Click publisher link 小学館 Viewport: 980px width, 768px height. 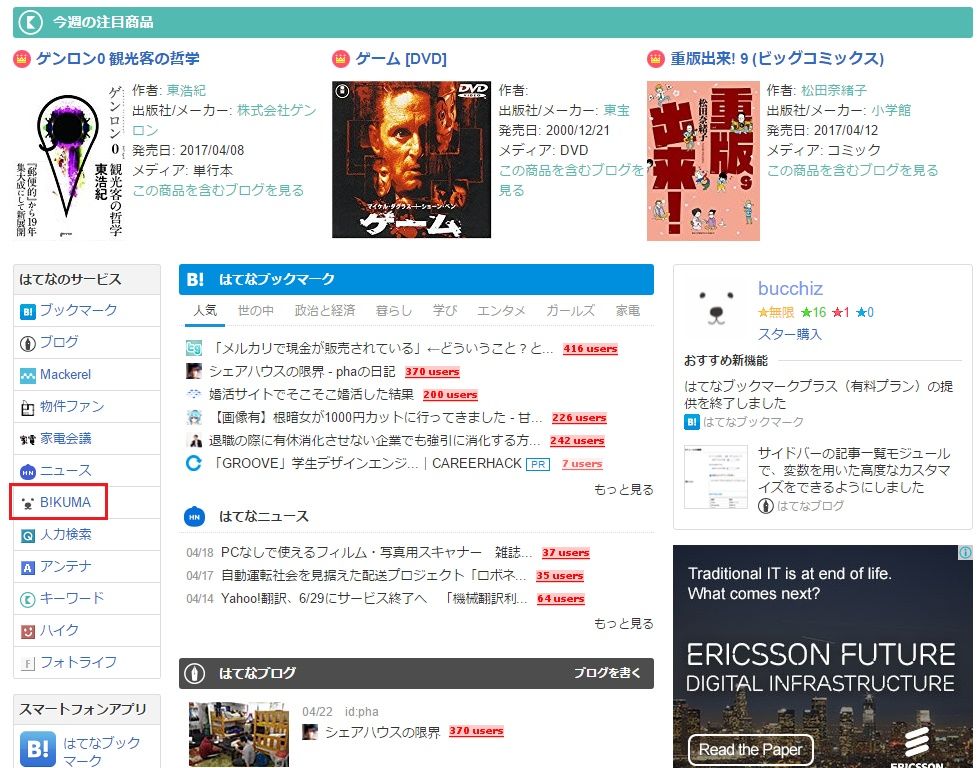click(891, 111)
